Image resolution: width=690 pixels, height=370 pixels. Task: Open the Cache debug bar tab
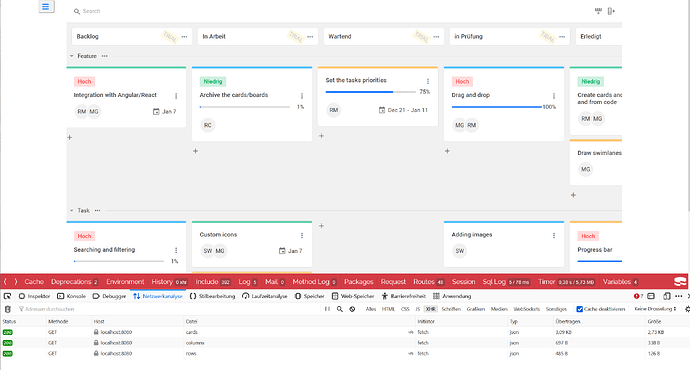click(x=34, y=282)
